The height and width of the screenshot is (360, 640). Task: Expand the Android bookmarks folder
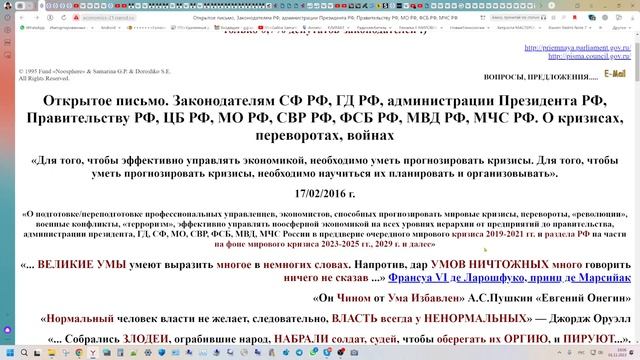[x=111, y=27]
